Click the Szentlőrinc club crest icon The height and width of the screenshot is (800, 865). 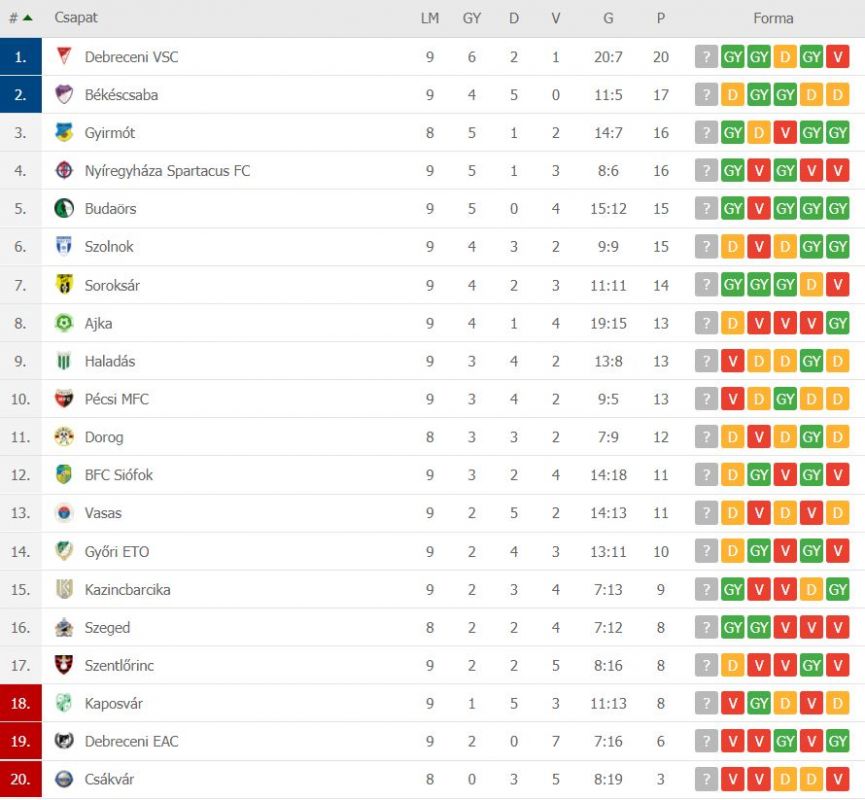(64, 665)
